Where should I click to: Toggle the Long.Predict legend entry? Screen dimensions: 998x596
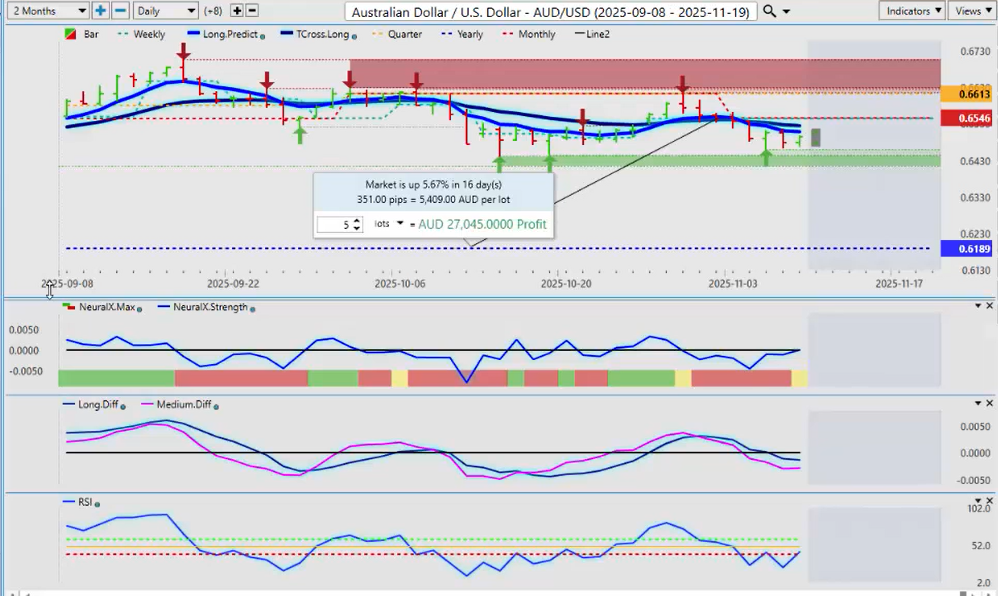pyautogui.click(x=220, y=34)
